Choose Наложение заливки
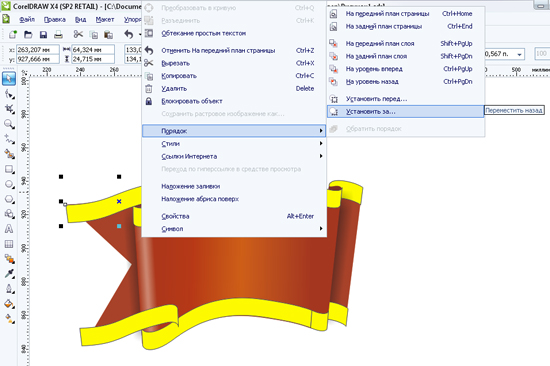This screenshot has height=366, width=550. click(234, 186)
